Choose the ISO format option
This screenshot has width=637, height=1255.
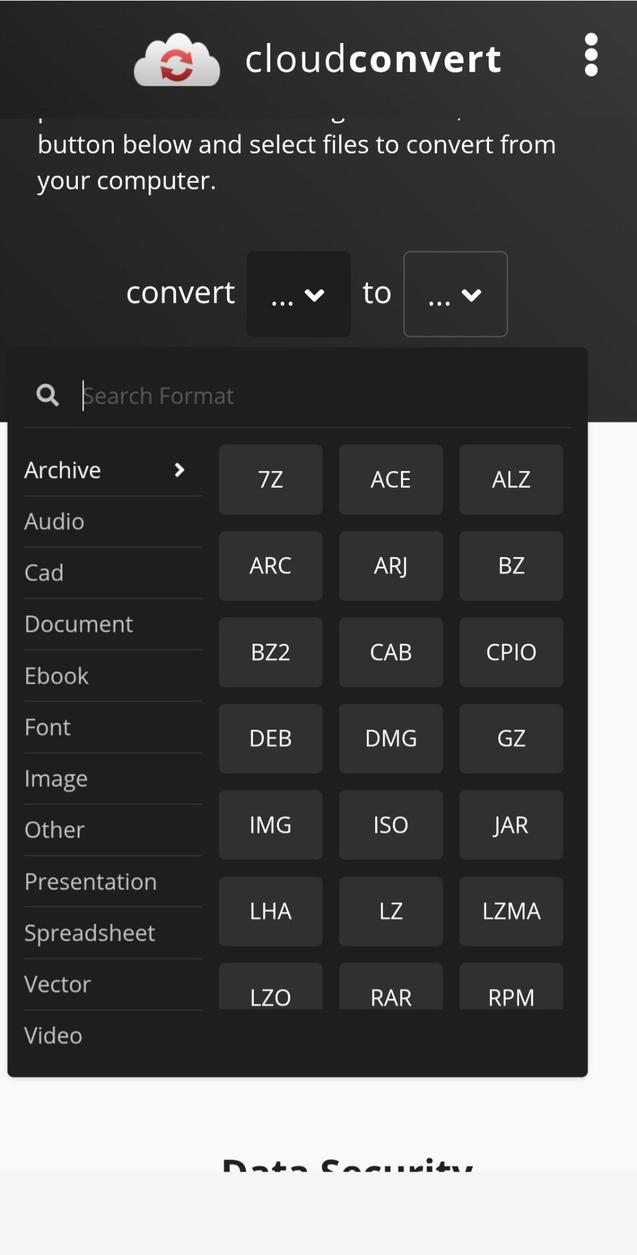[390, 824]
